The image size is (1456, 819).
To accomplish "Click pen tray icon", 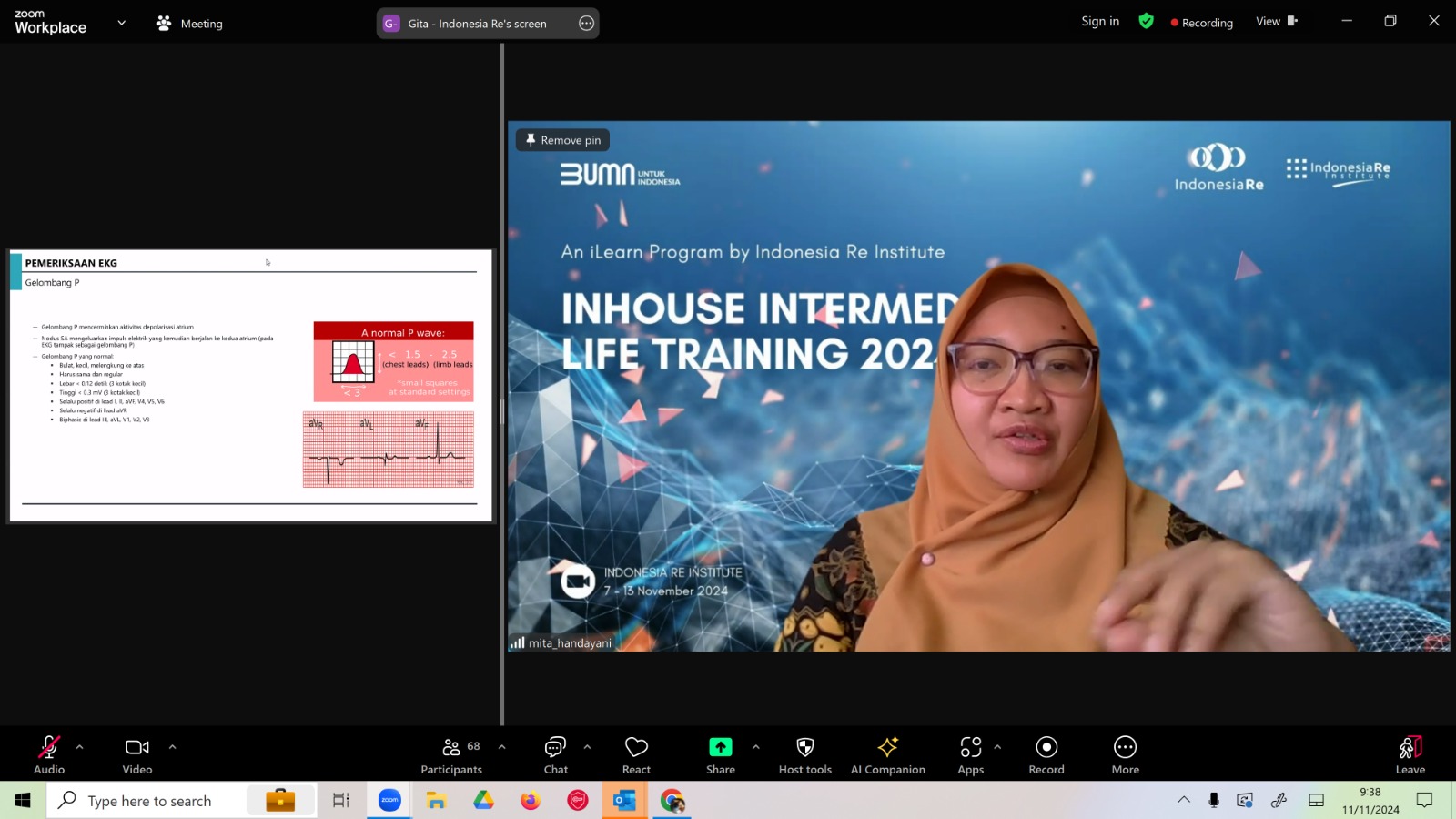I will (x=1279, y=800).
